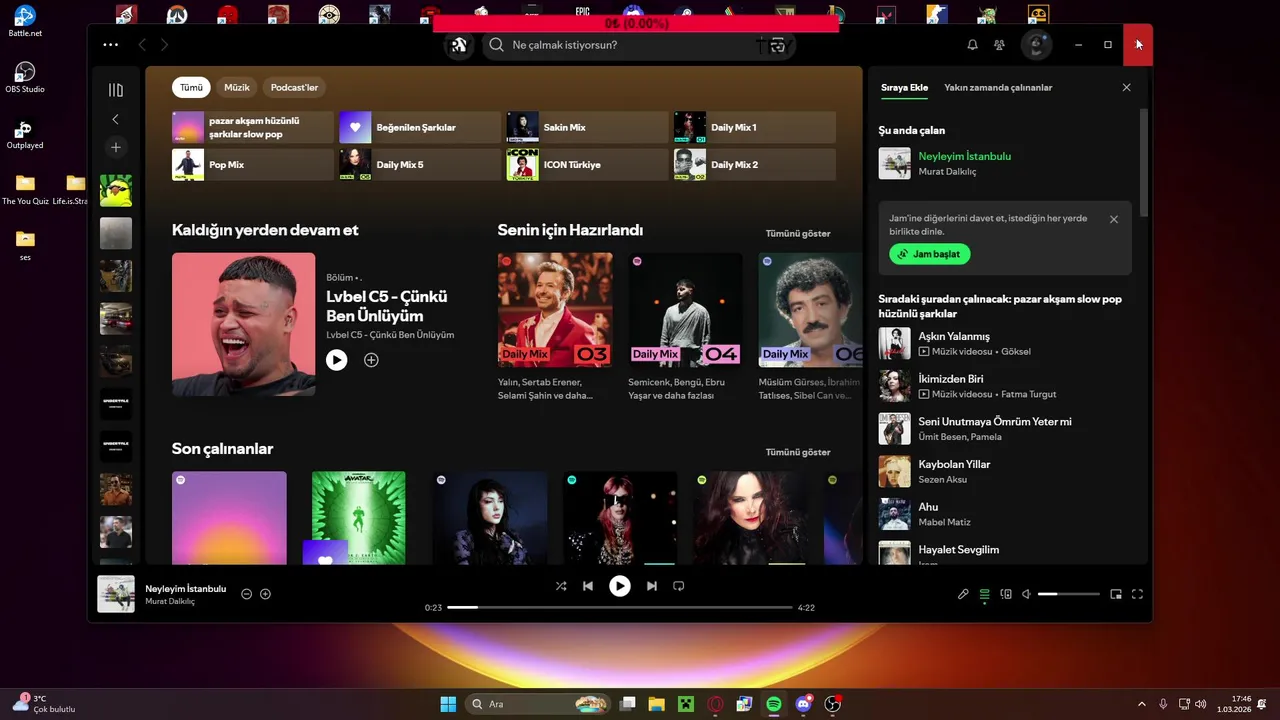Select Kaybolan Yıllar in the queue
This screenshot has height=720, width=1280.
pyautogui.click(x=1004, y=471)
